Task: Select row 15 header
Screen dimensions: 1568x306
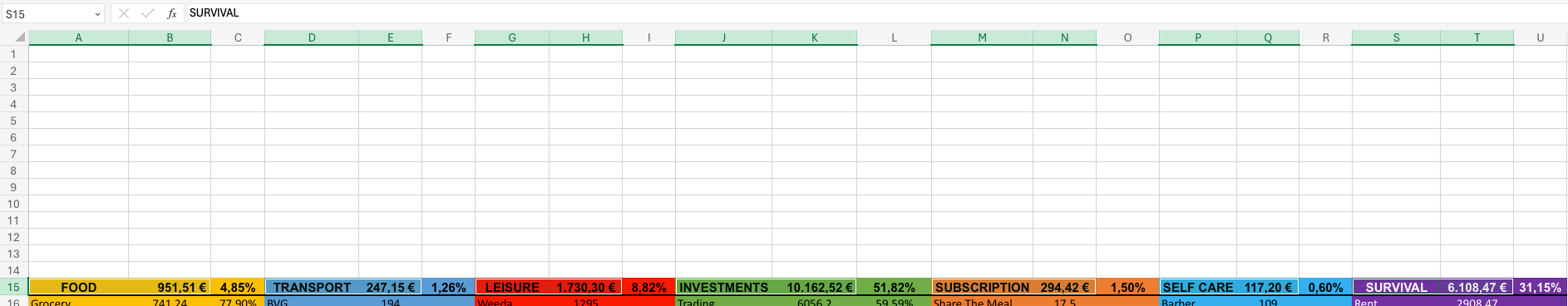Action: coord(13,287)
